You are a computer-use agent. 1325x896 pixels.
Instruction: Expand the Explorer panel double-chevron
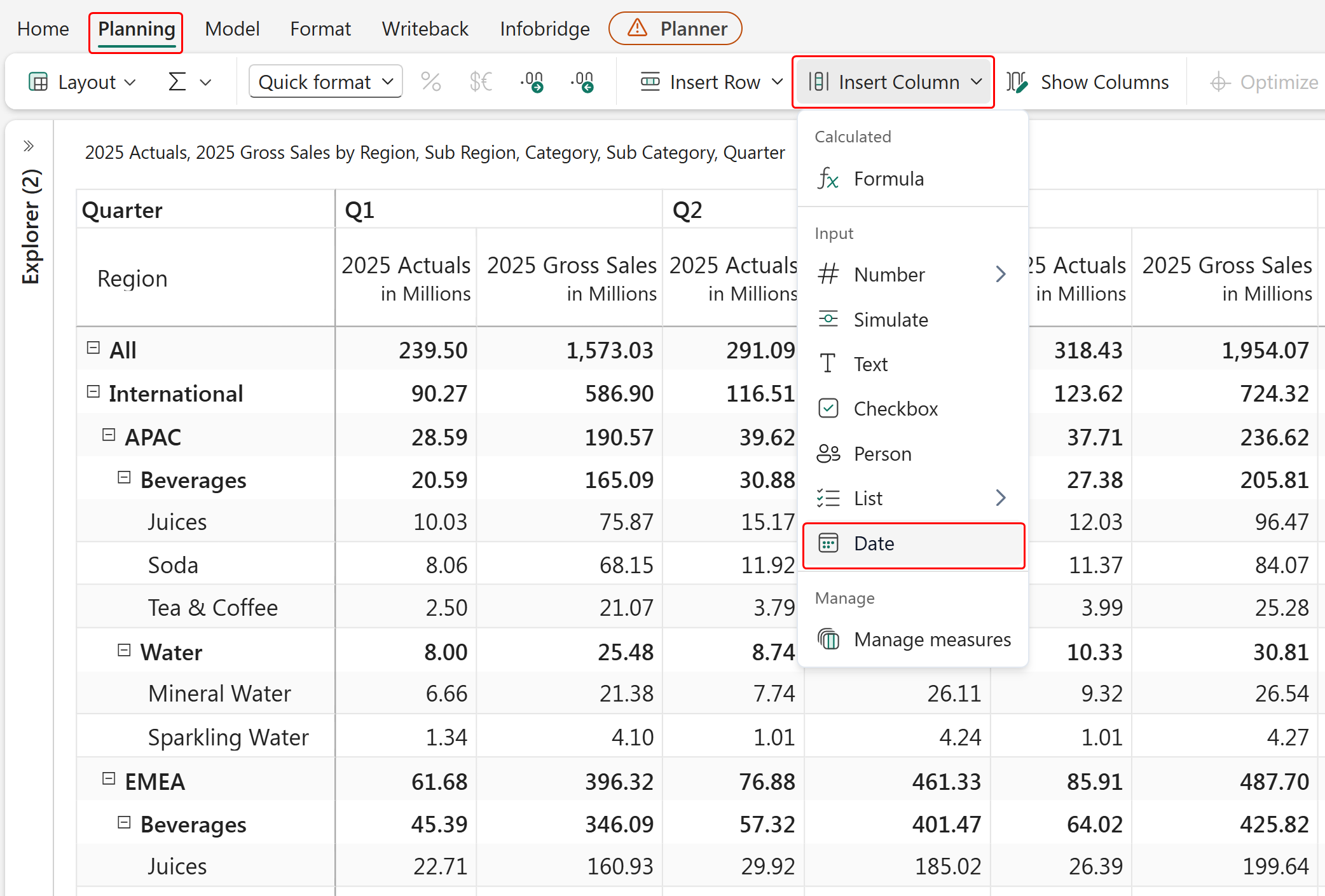point(29,146)
